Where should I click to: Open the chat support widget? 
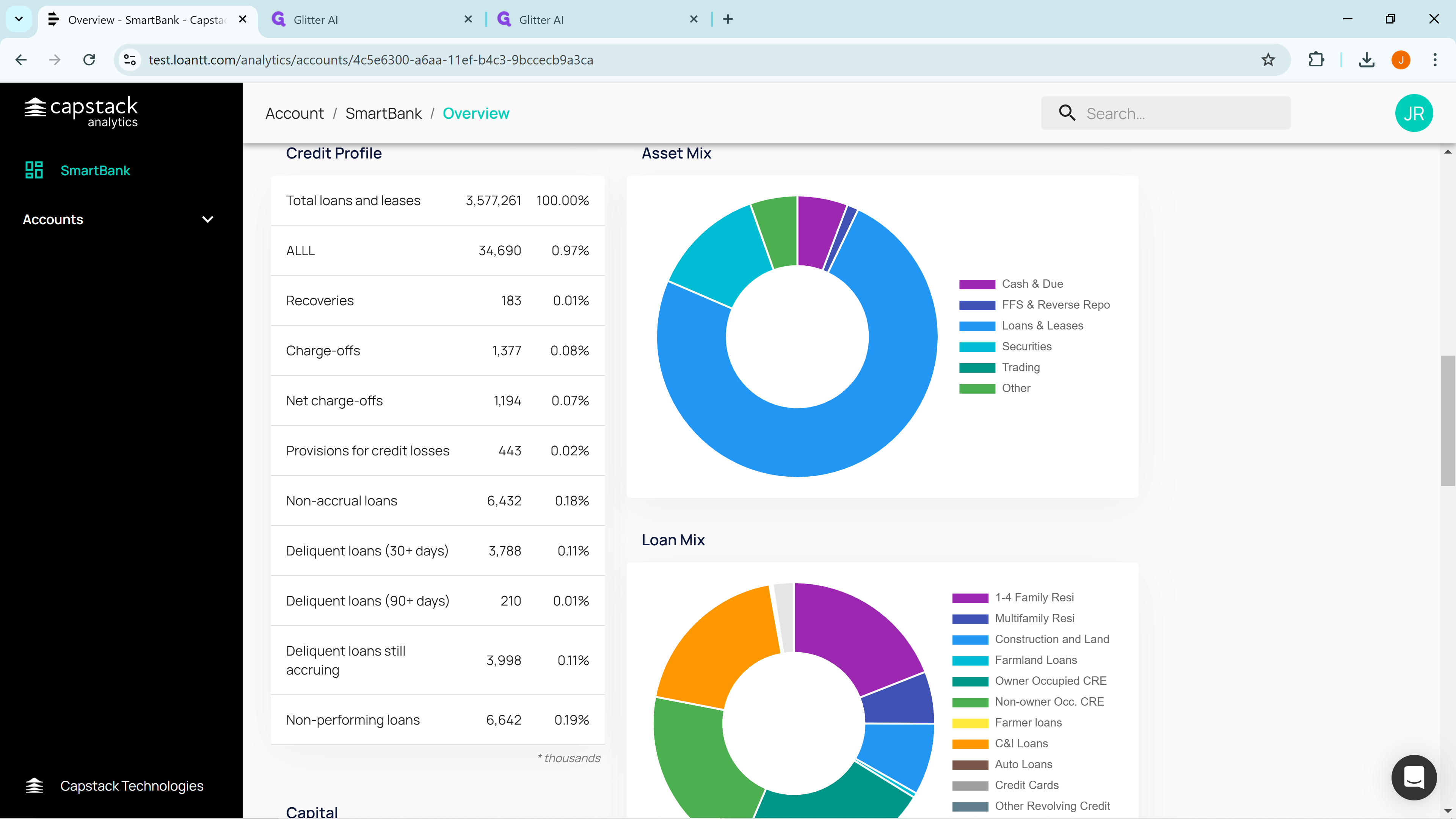click(x=1414, y=777)
